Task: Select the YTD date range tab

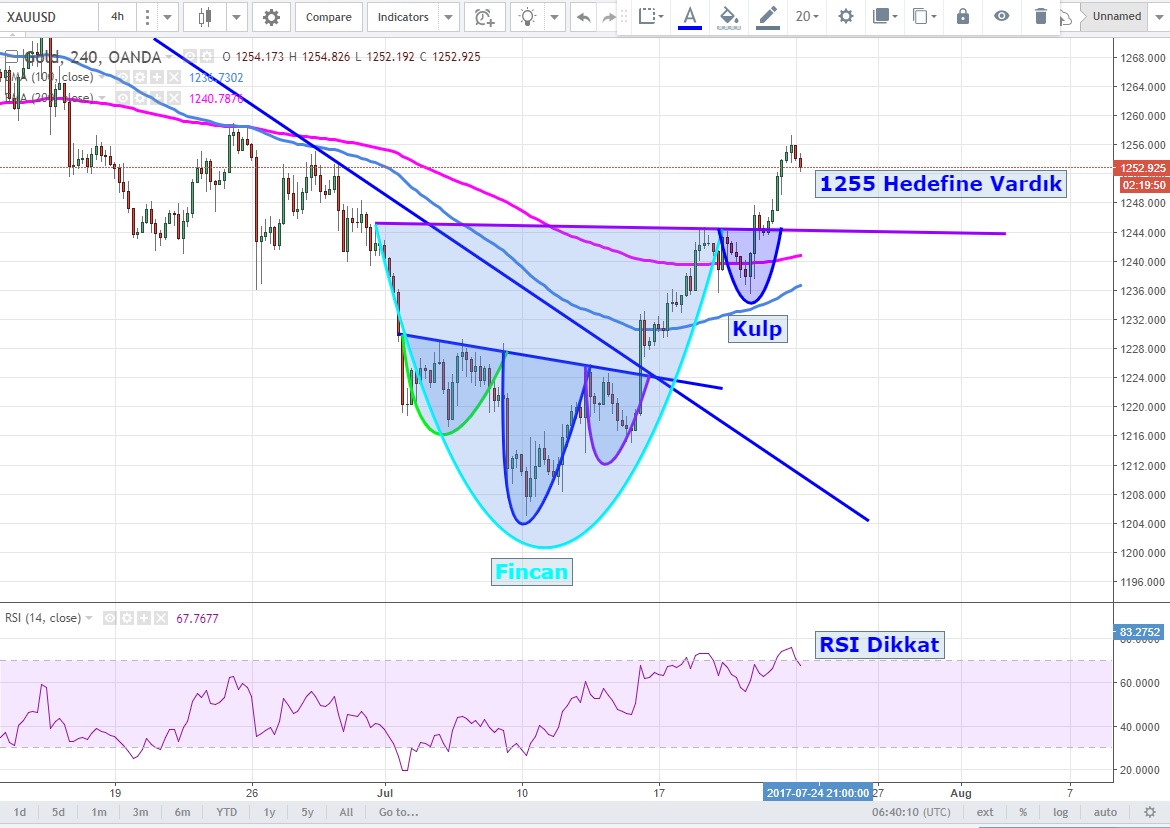Action: [x=227, y=812]
